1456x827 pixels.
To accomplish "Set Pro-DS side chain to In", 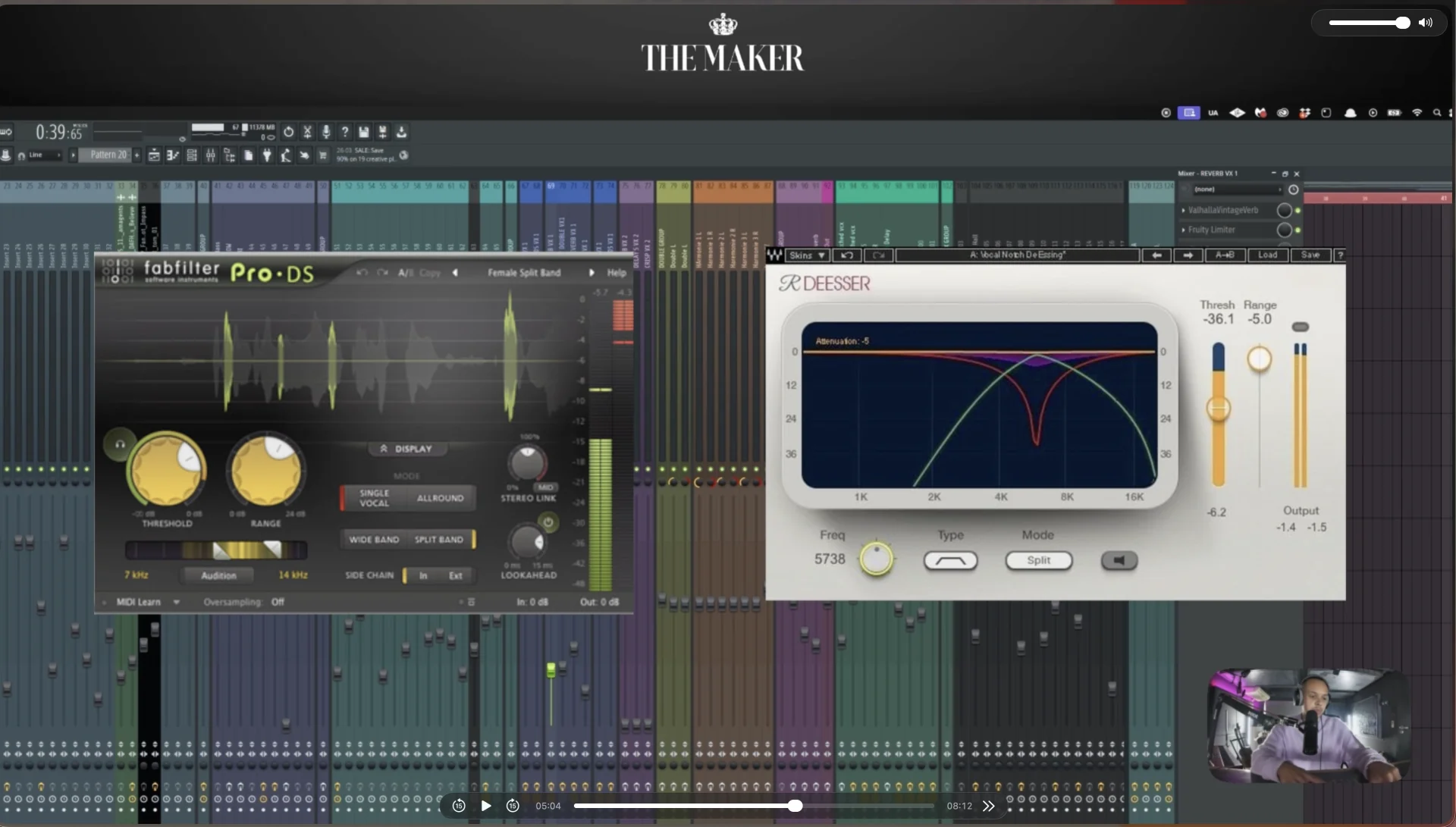I will coord(422,576).
